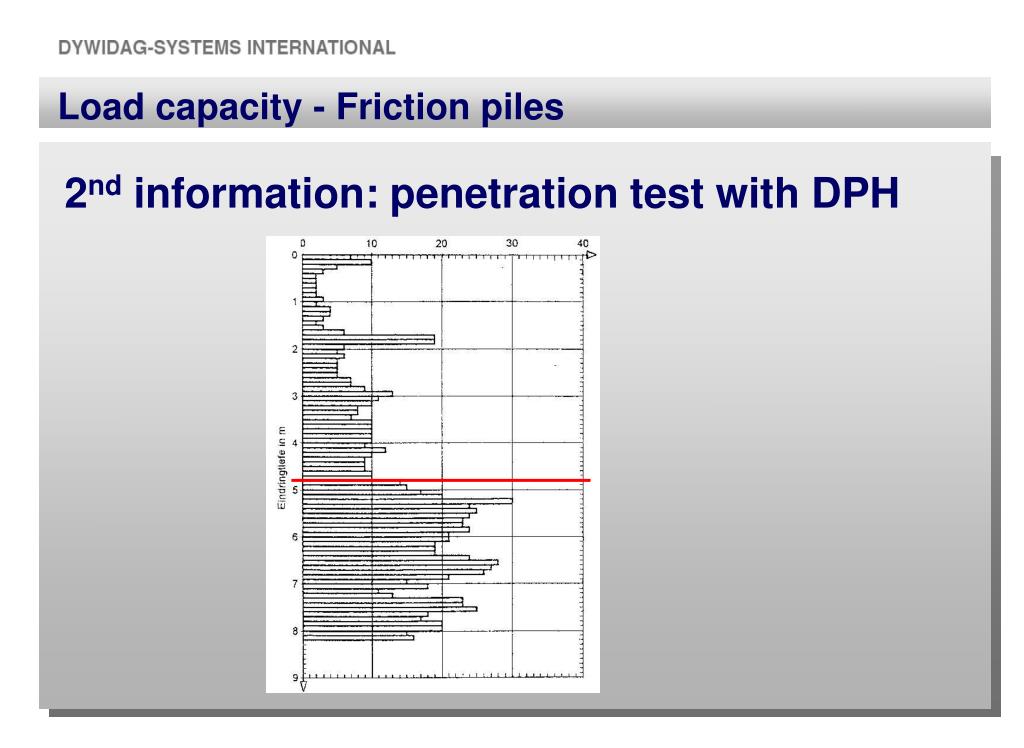Image resolution: width=1024 pixels, height=748 pixels.
Task: Click the '2nd information: penetration test with DPH' heading
Action: point(482,193)
